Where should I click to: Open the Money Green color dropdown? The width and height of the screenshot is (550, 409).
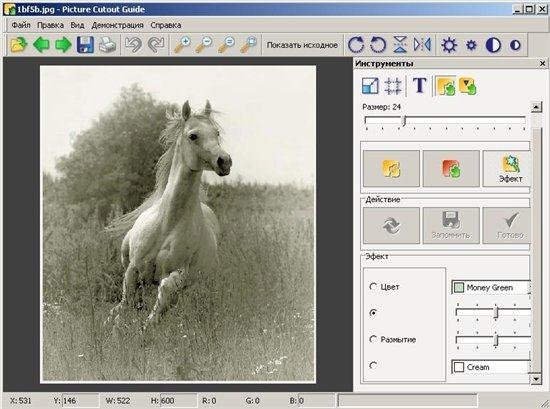tap(491, 288)
